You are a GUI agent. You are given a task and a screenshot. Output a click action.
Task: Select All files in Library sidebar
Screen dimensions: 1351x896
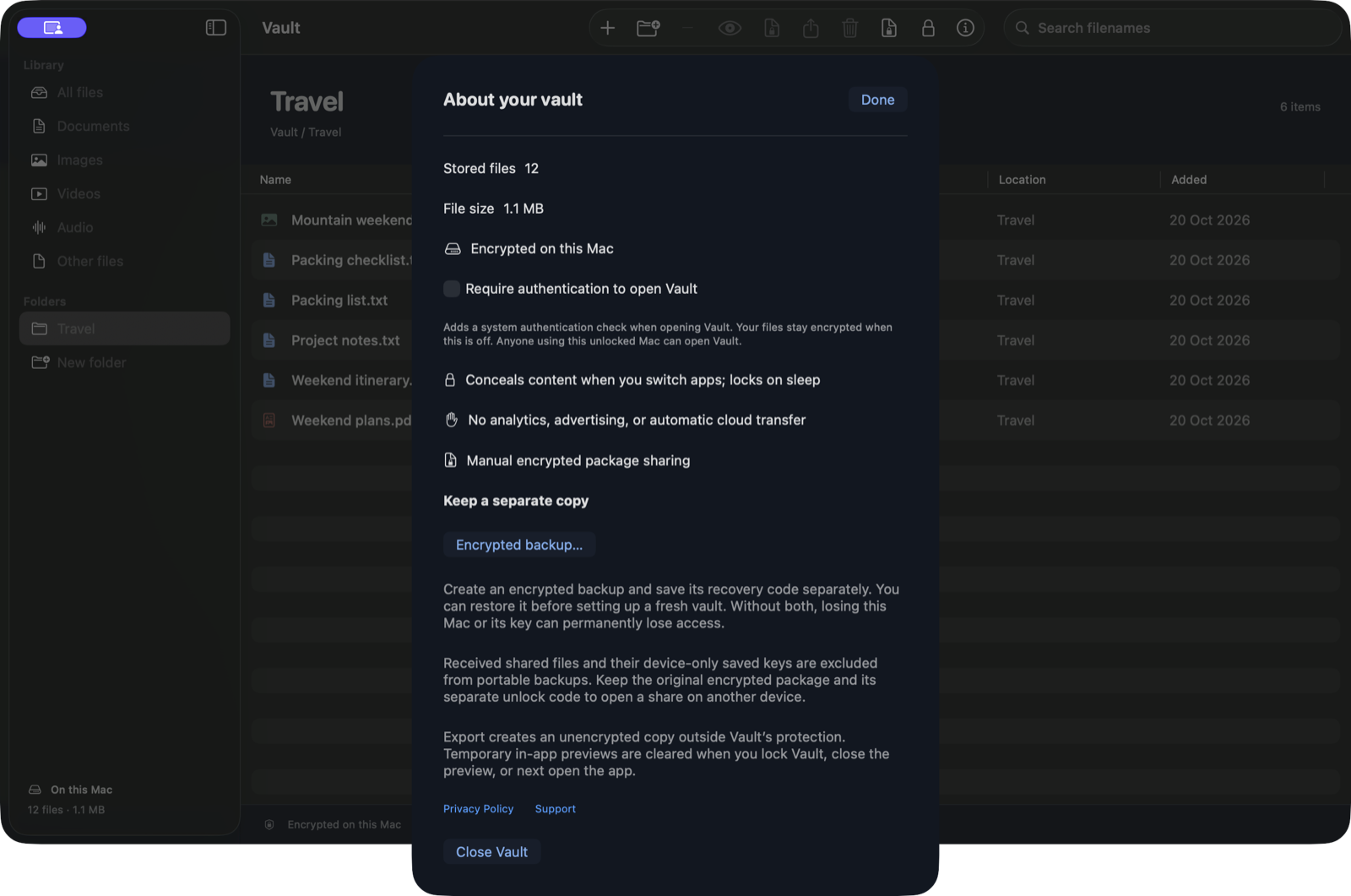[124, 92]
